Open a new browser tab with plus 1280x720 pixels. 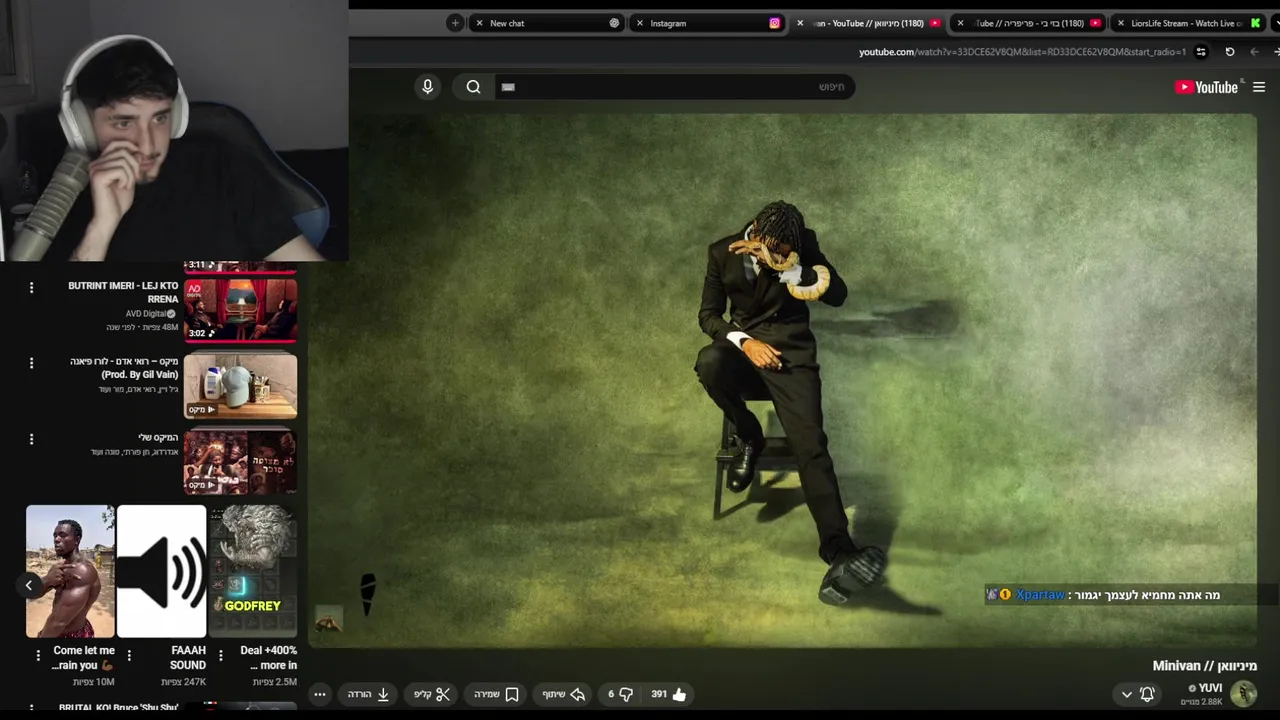[455, 23]
